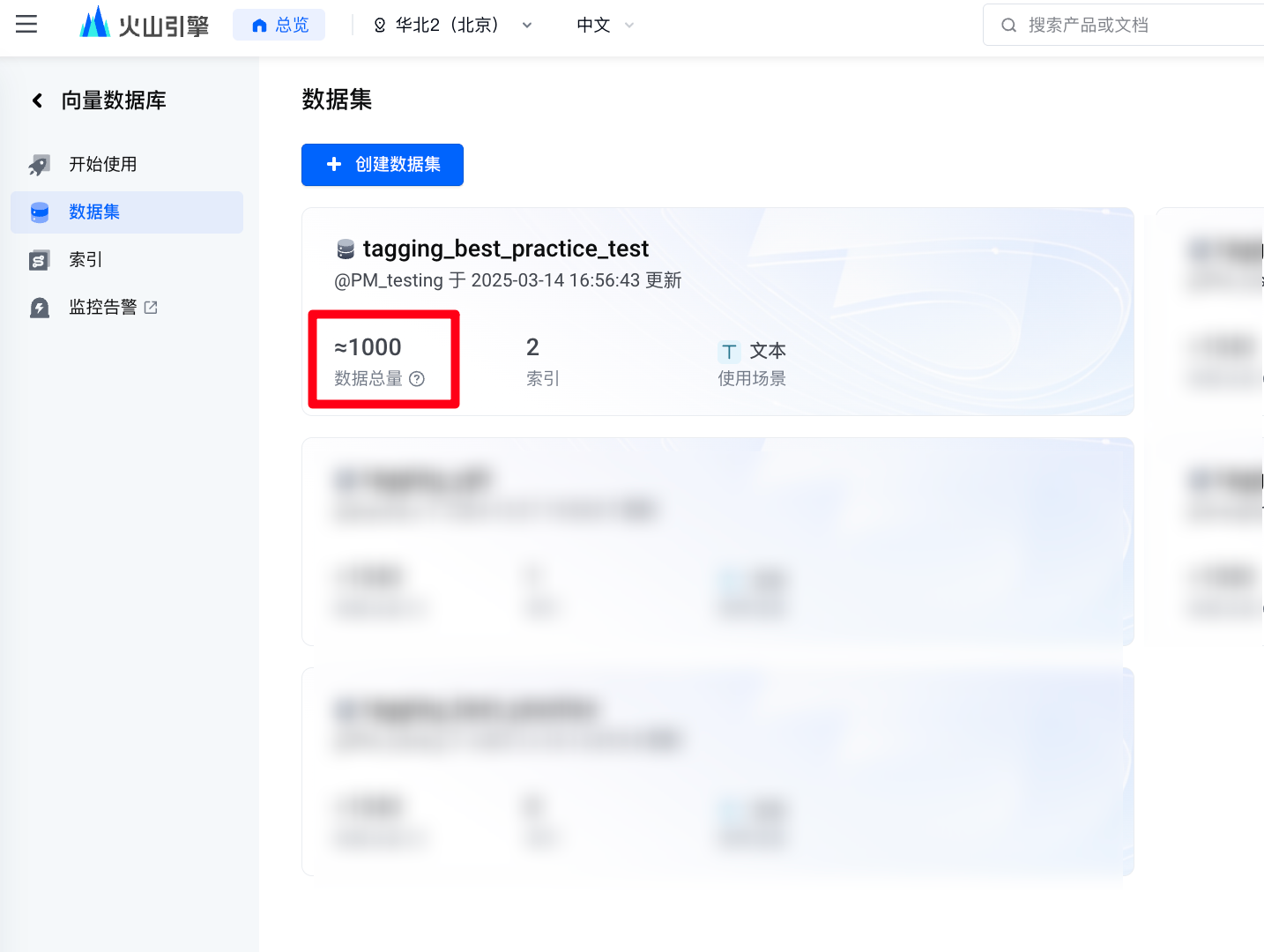Click the Volcano Engine logo

[x=144, y=24]
